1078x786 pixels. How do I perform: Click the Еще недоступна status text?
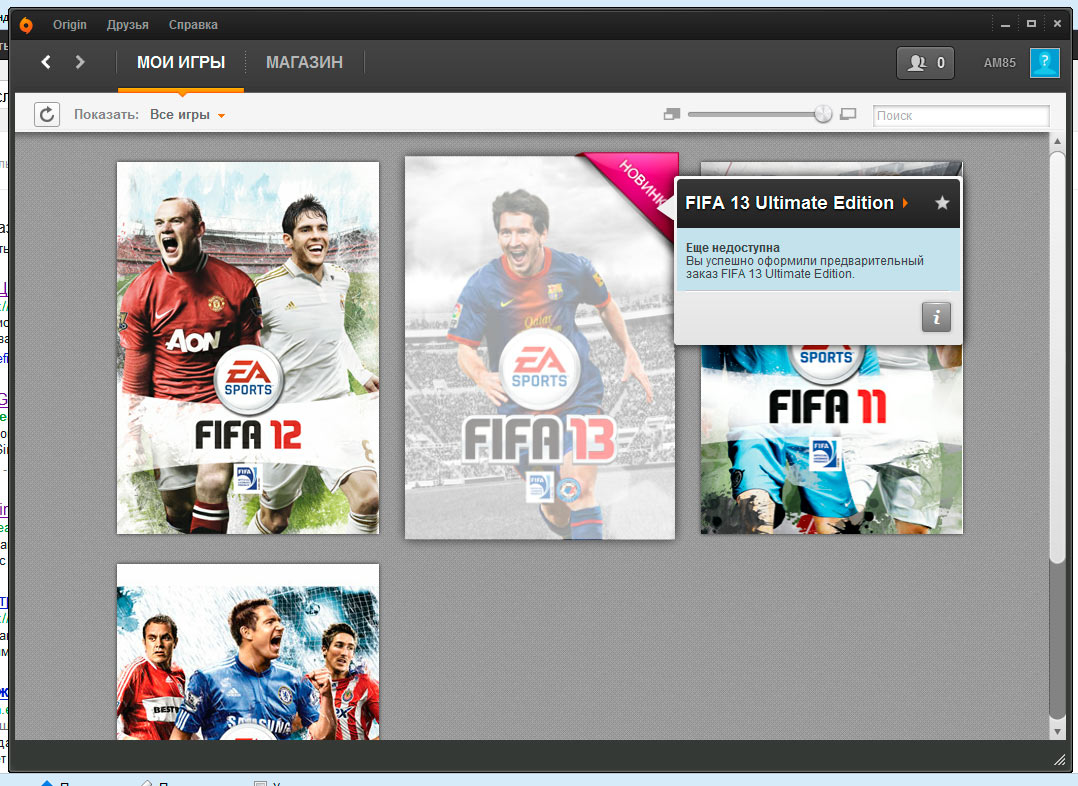732,248
